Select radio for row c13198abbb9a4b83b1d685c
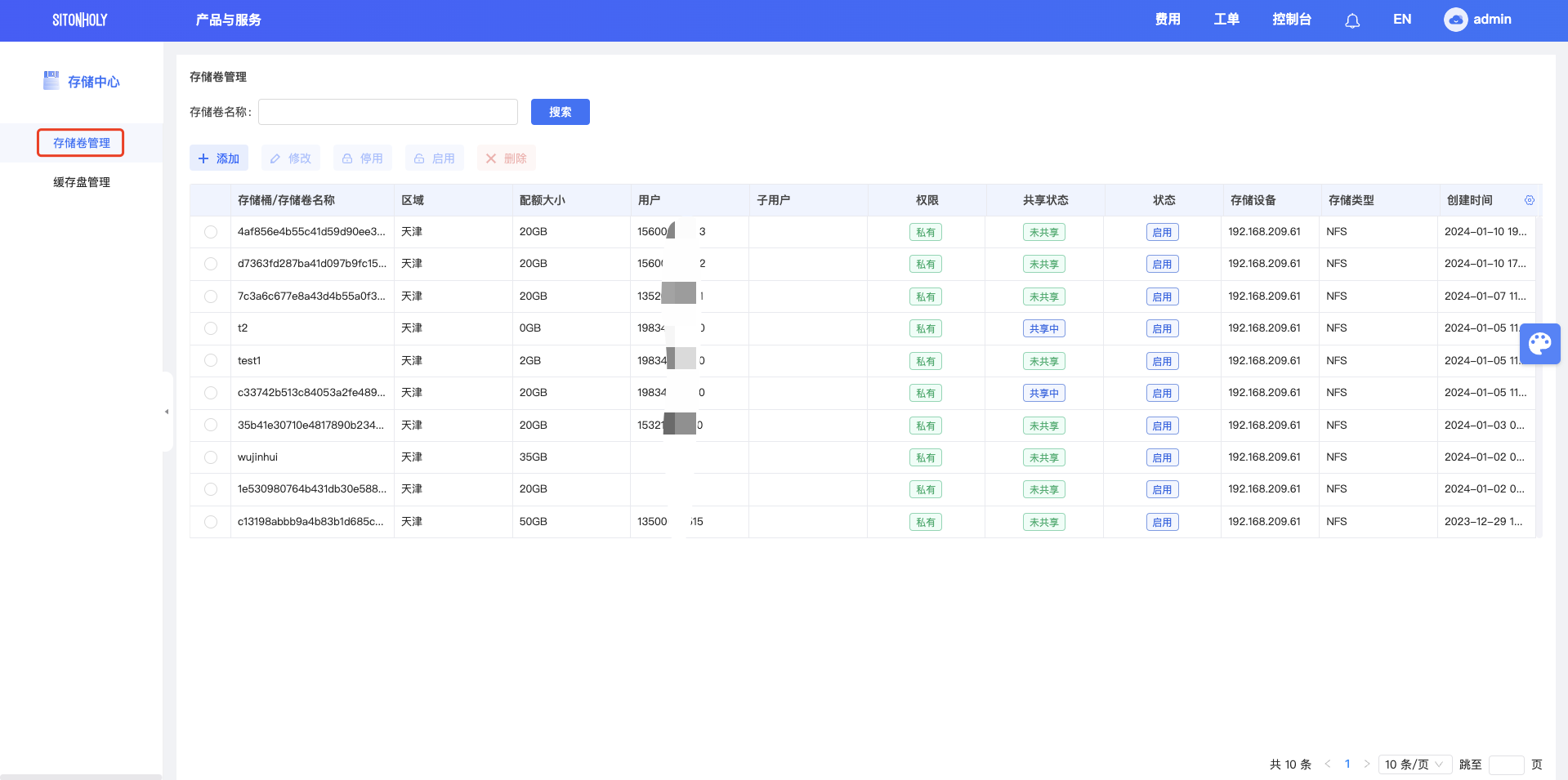Screen dimensions: 1568x780 [211, 522]
